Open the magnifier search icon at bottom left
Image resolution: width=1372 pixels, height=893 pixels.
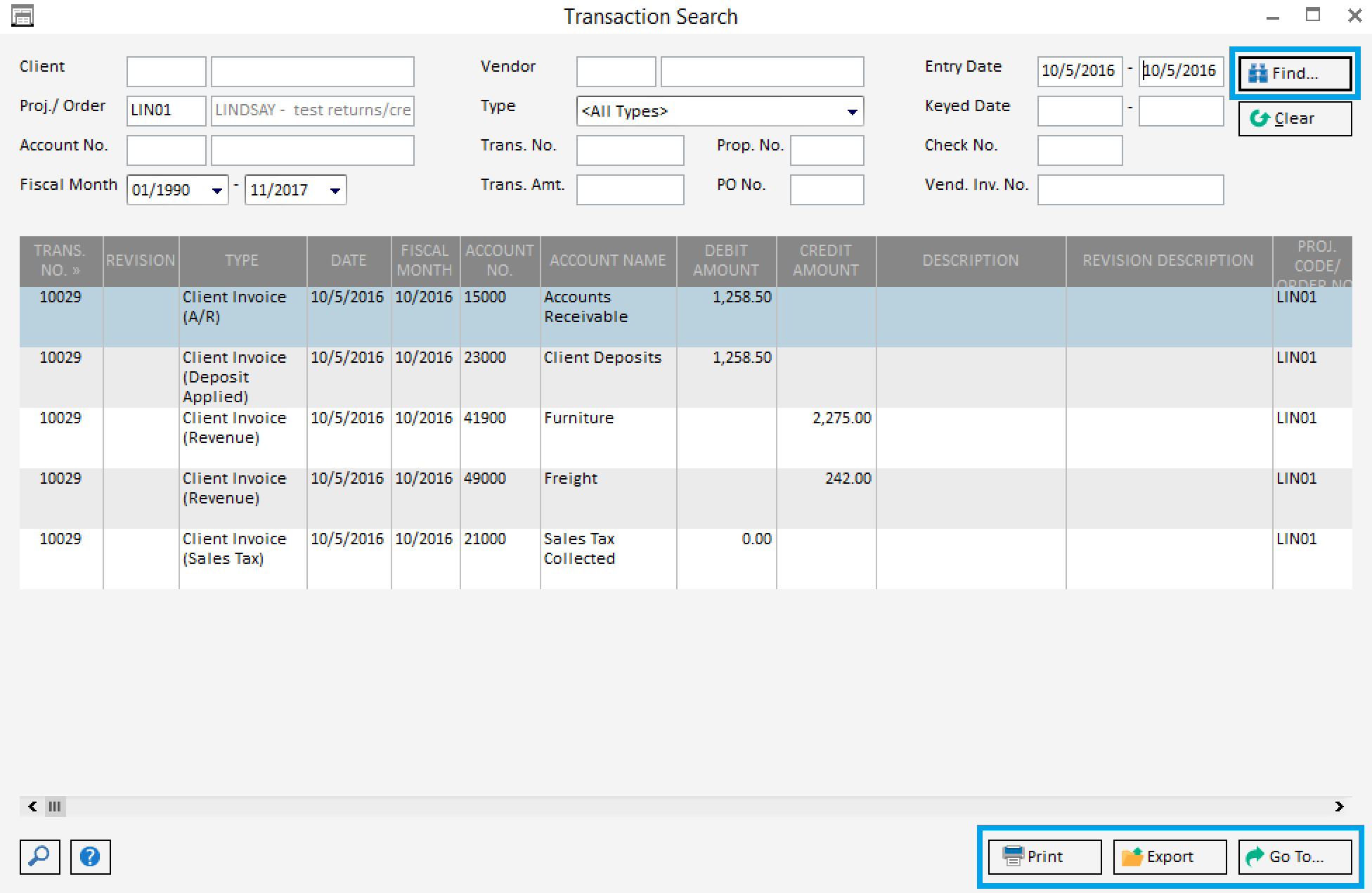[x=39, y=856]
